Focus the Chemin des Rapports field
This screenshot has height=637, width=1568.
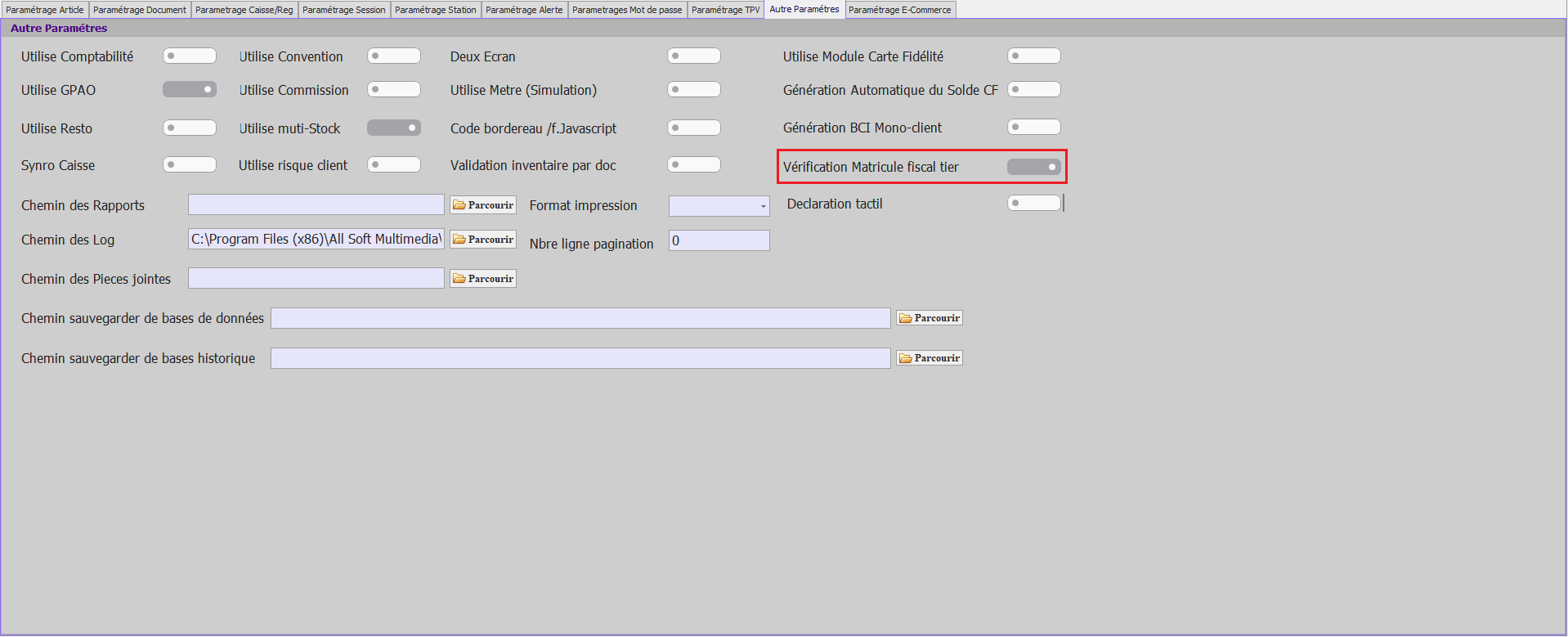[x=316, y=204]
